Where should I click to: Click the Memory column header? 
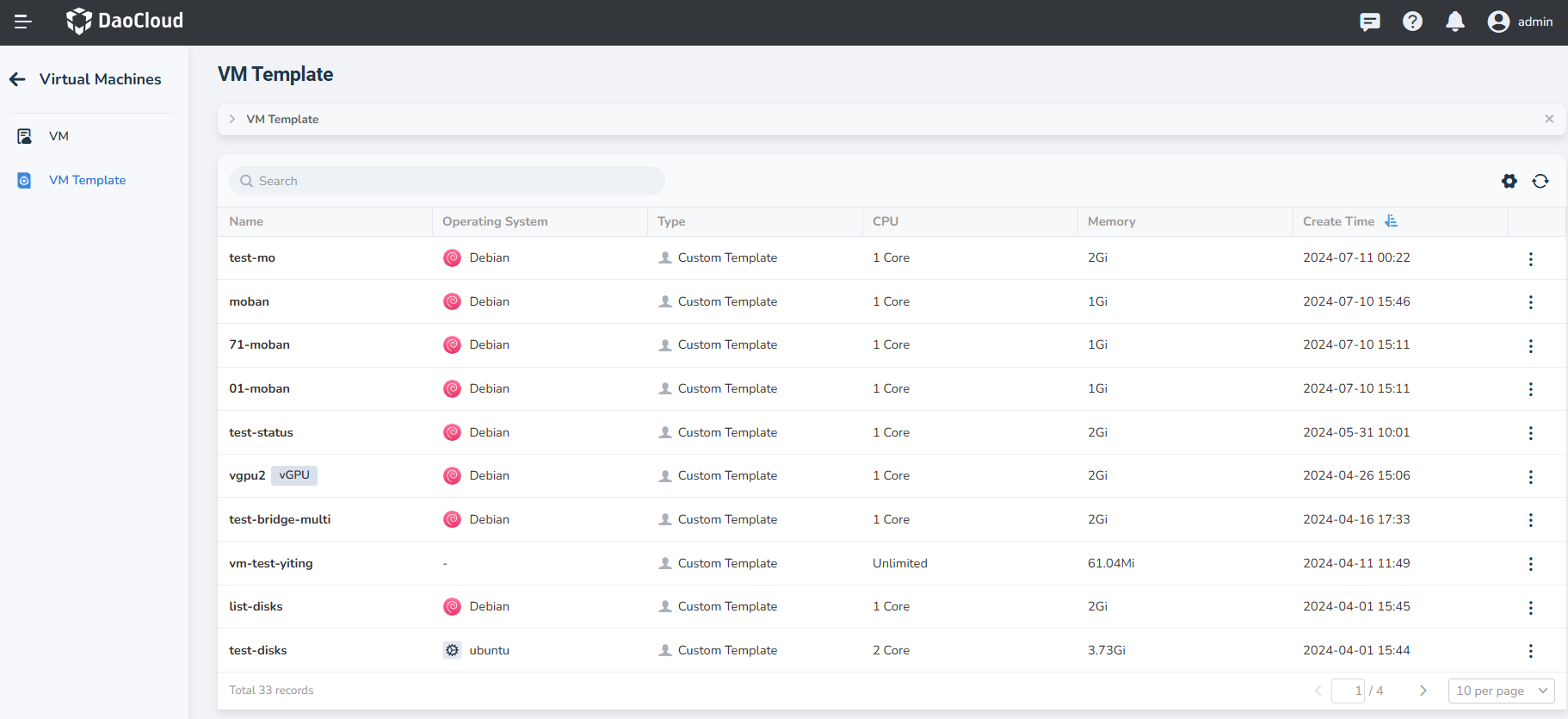(x=1111, y=221)
